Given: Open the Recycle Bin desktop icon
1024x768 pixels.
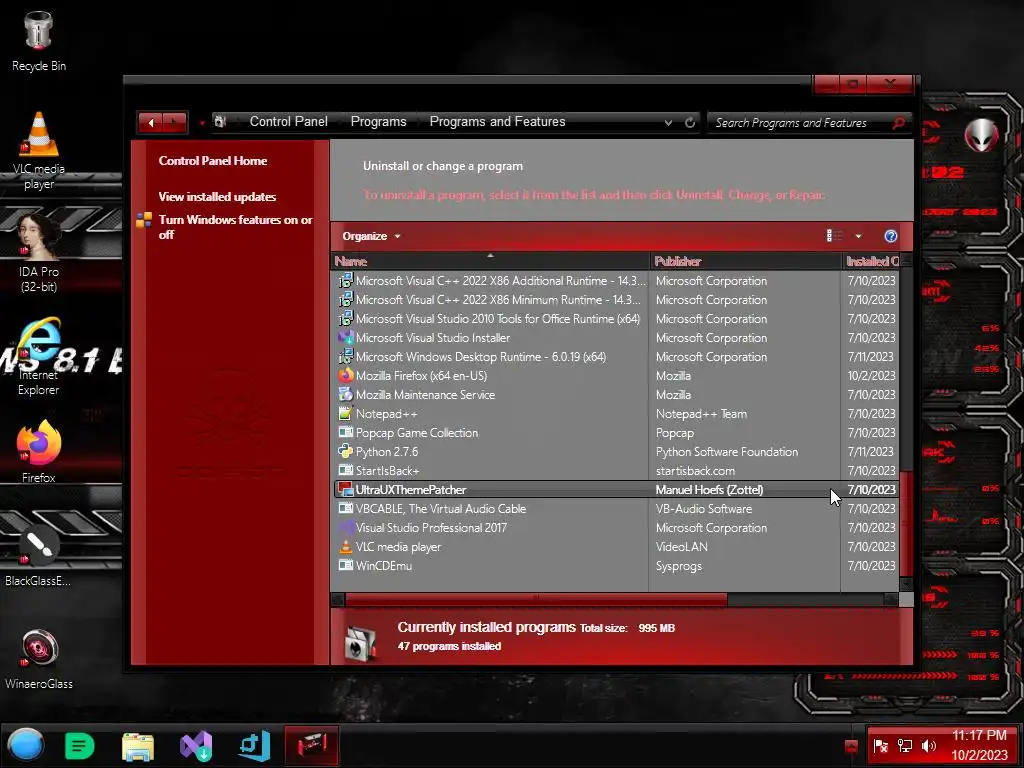Looking at the screenshot, I should (39, 40).
